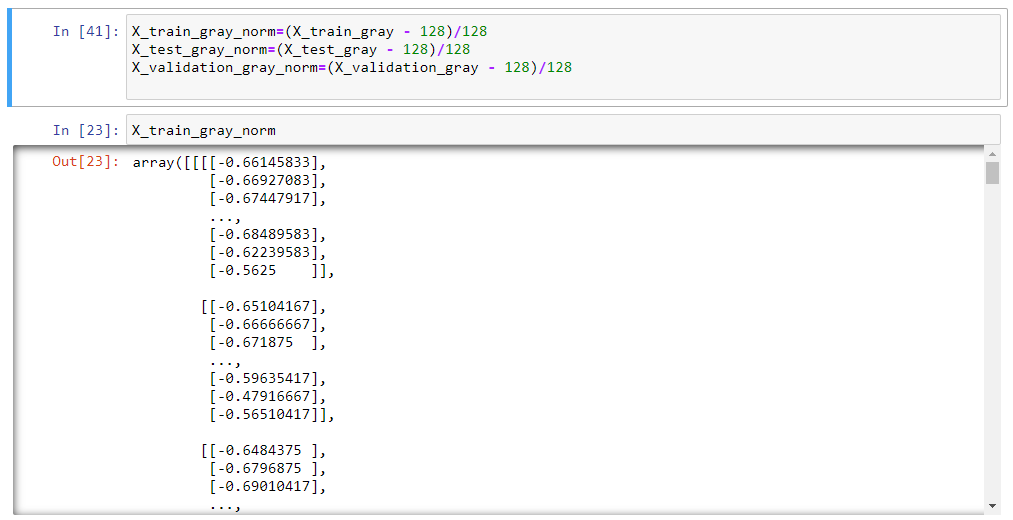Click the value -0.66927083 in output
The height and width of the screenshot is (520, 1013).
point(264,180)
